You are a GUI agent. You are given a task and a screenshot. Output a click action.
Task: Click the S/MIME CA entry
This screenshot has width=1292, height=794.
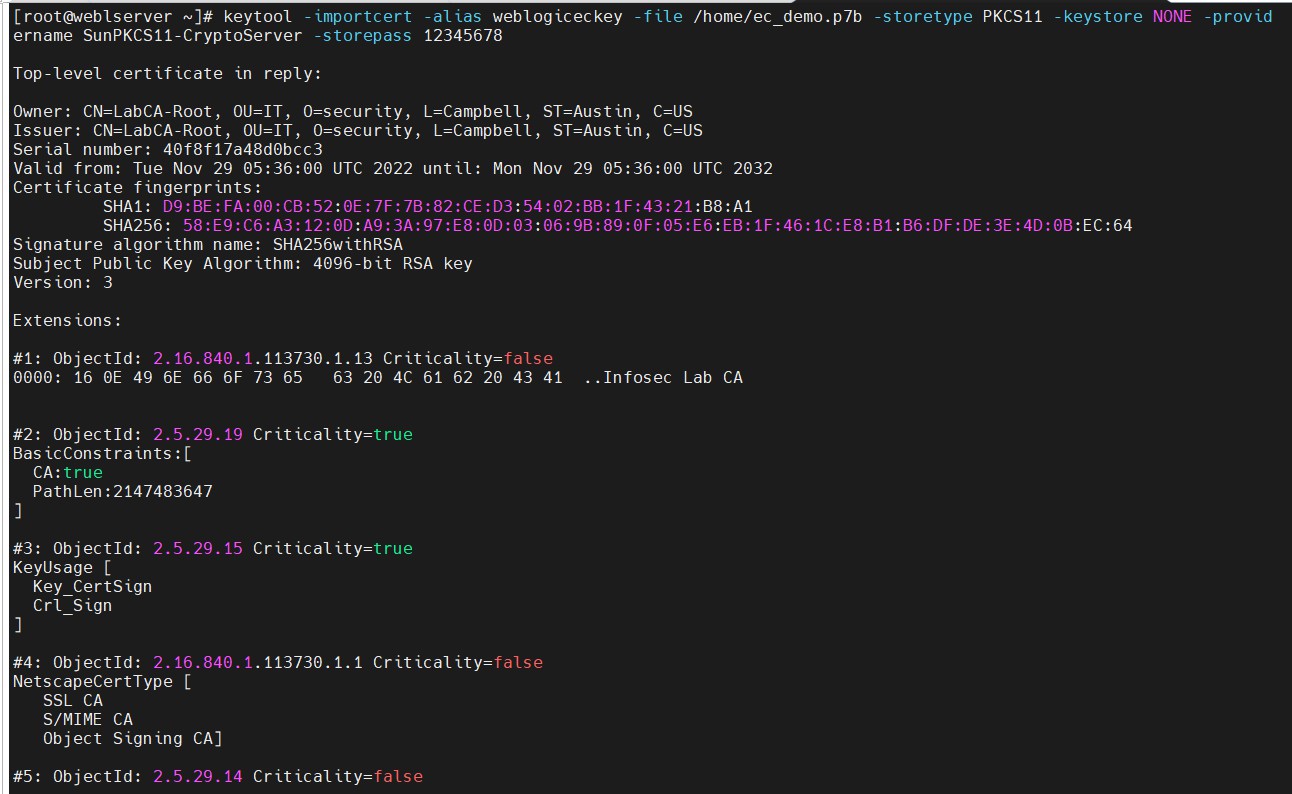(87, 720)
